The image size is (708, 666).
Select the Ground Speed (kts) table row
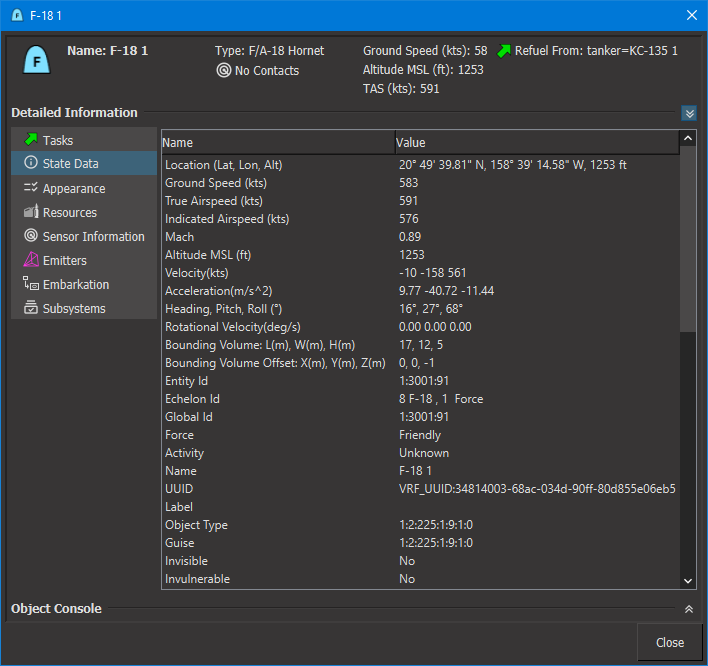420,183
